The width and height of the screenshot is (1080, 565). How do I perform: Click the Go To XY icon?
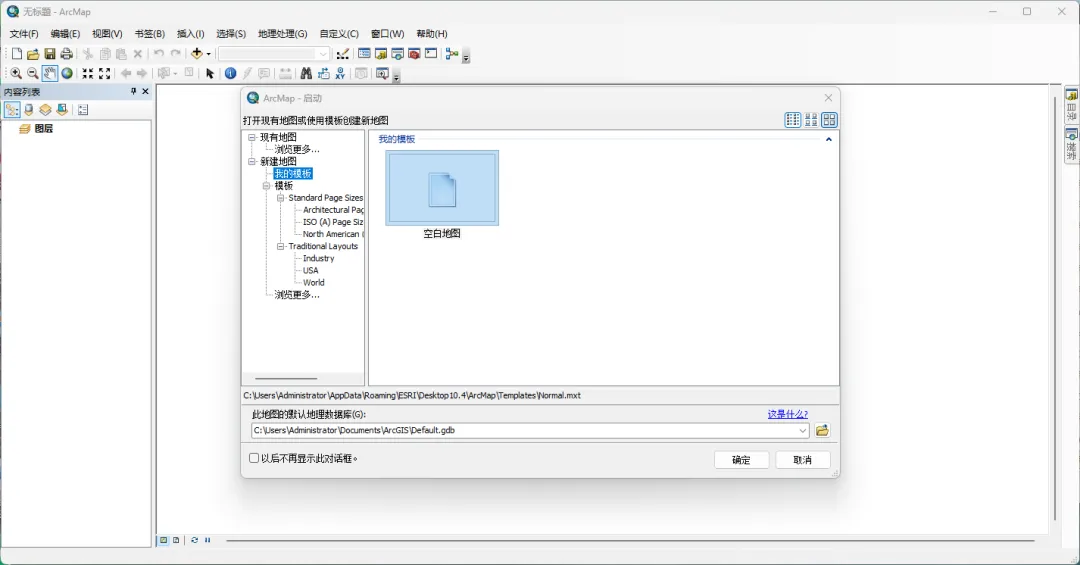pos(340,73)
